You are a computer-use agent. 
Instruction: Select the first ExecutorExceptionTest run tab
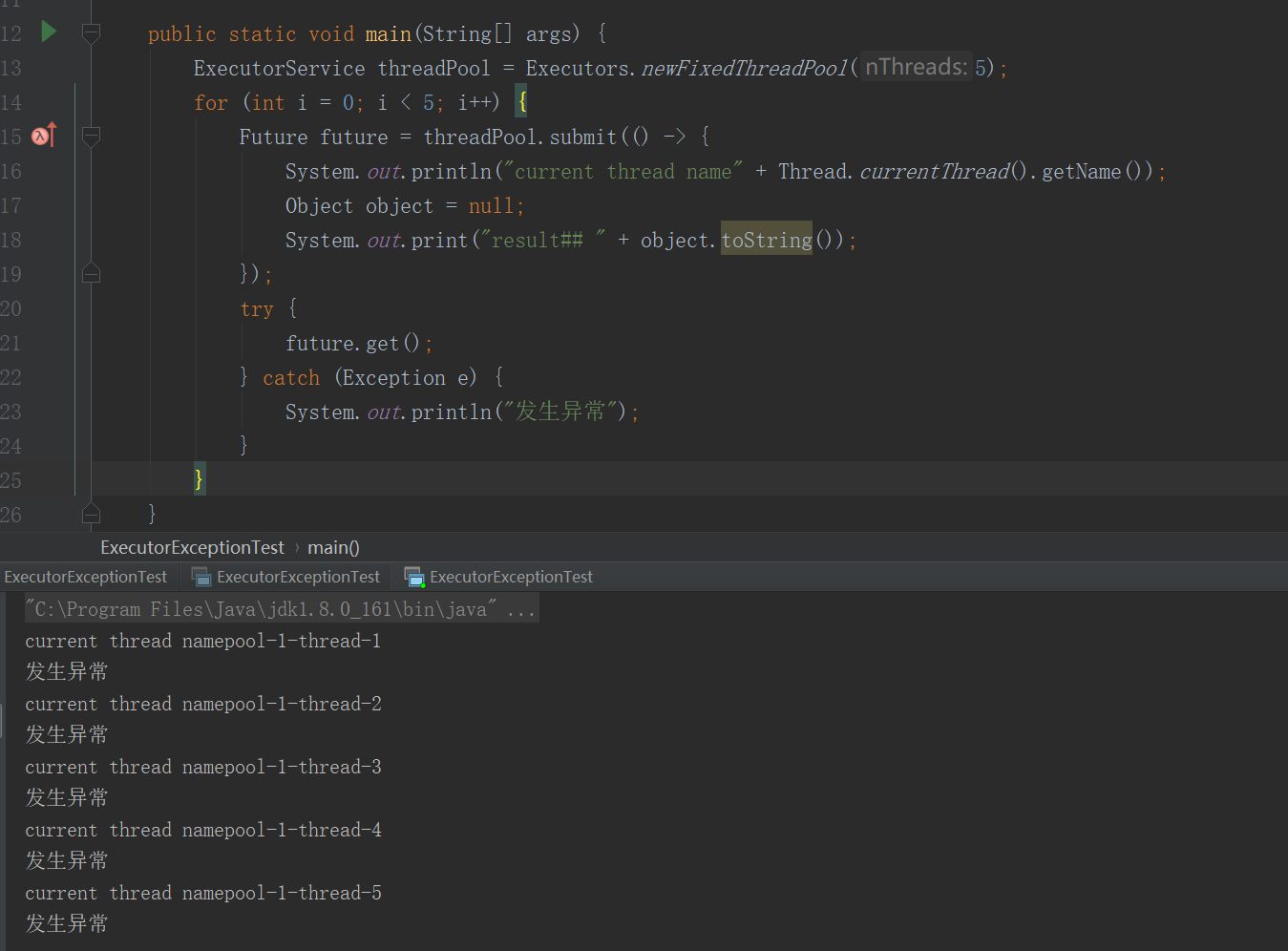click(x=86, y=577)
